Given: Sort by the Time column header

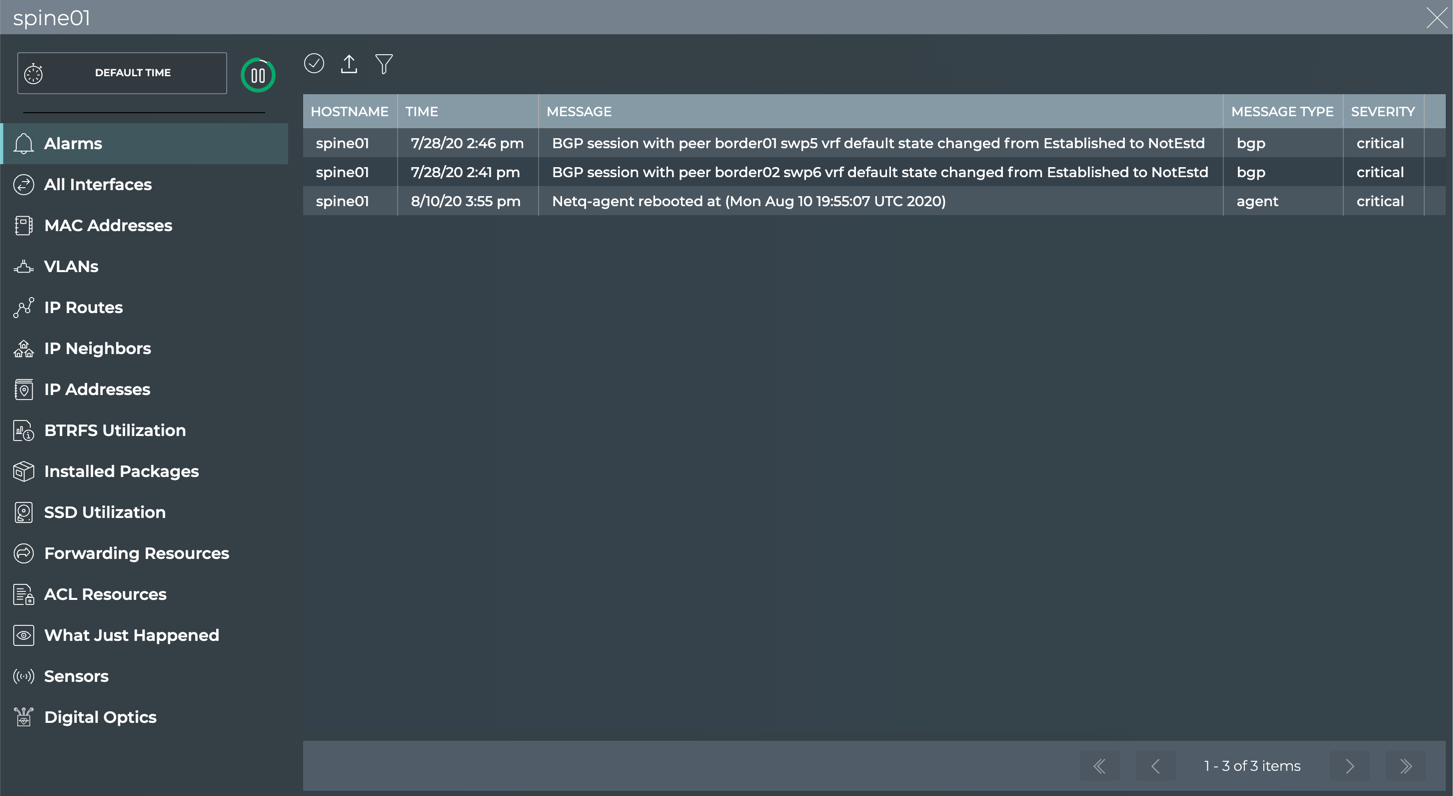Looking at the screenshot, I should [x=422, y=112].
